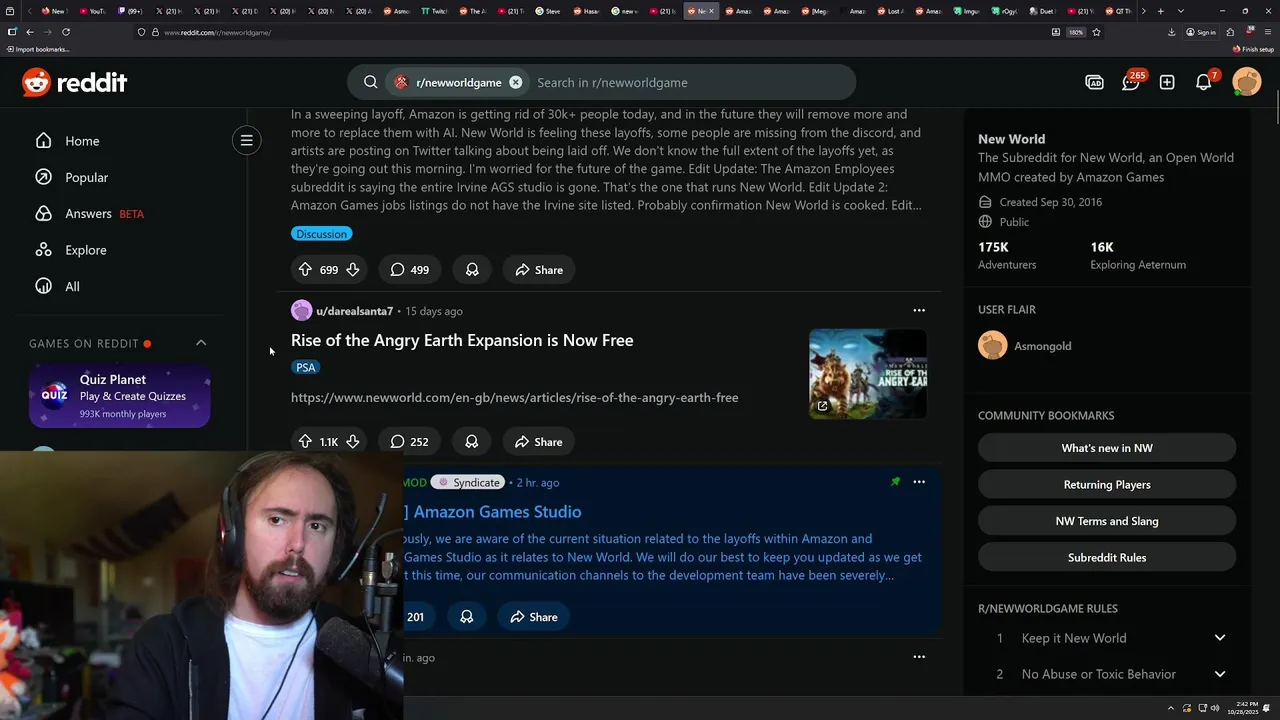Open u/darealsanta7 profile
This screenshot has height=720, width=1280.
[x=354, y=311]
